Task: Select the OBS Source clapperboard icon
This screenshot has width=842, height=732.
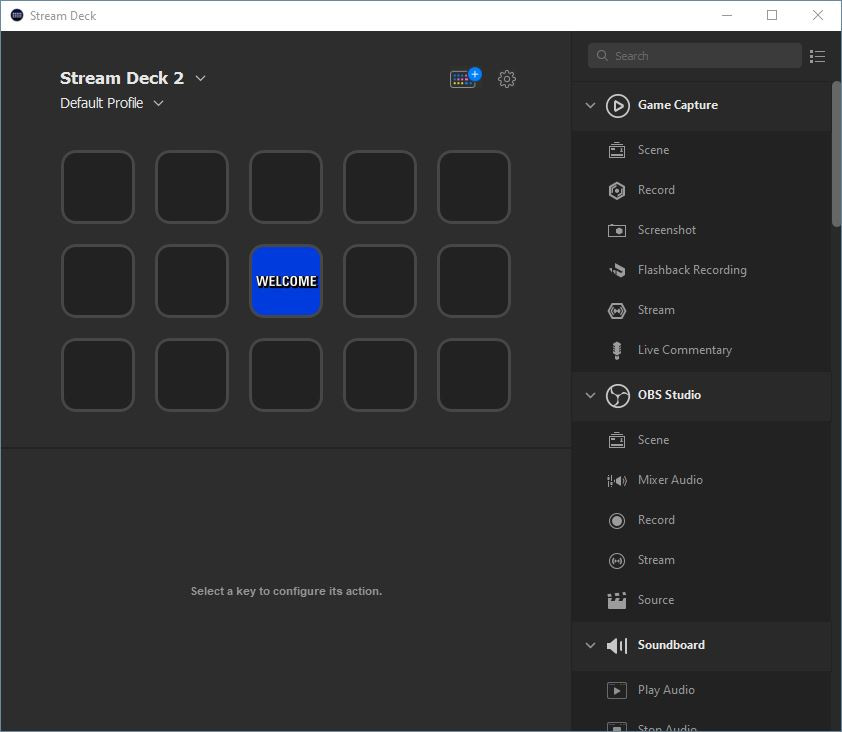Action: tap(616, 600)
